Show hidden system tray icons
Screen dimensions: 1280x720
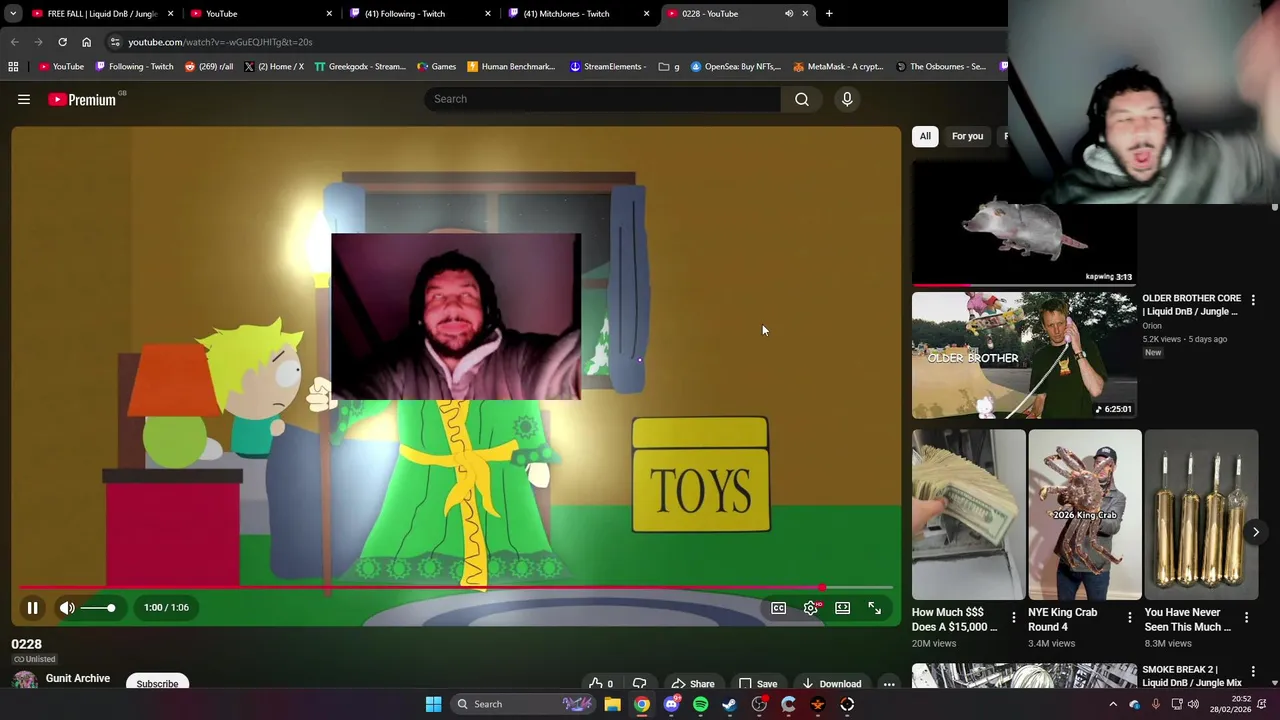pos(1113,704)
